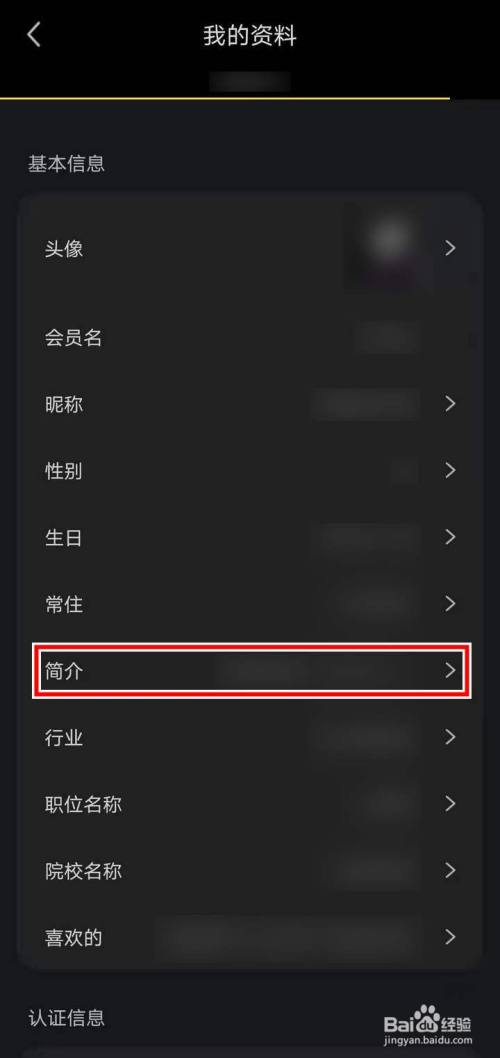Image resolution: width=500 pixels, height=1058 pixels.
Task: Tap chevron beside 生日
Action: pyautogui.click(x=451, y=537)
